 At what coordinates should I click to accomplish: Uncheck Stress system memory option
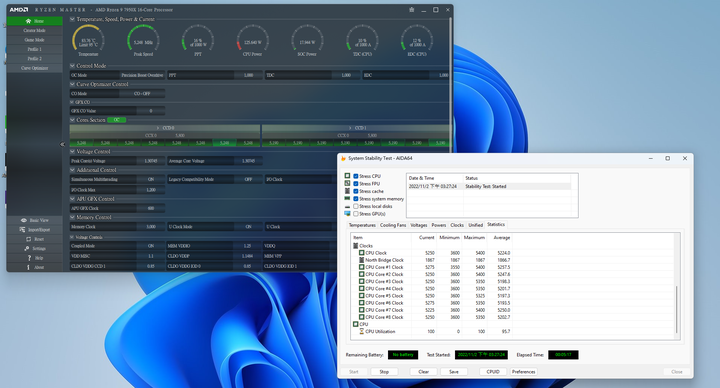click(356, 199)
